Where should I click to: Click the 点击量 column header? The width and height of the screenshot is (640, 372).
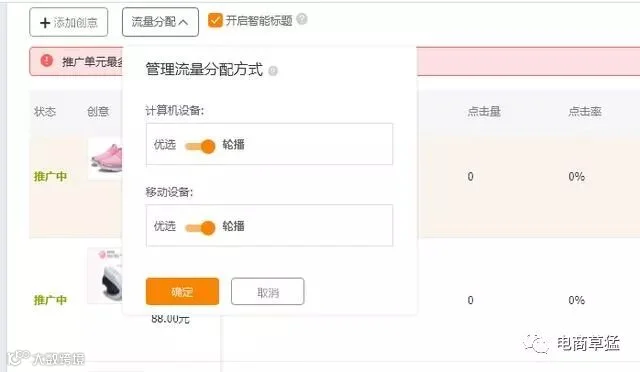(x=484, y=111)
